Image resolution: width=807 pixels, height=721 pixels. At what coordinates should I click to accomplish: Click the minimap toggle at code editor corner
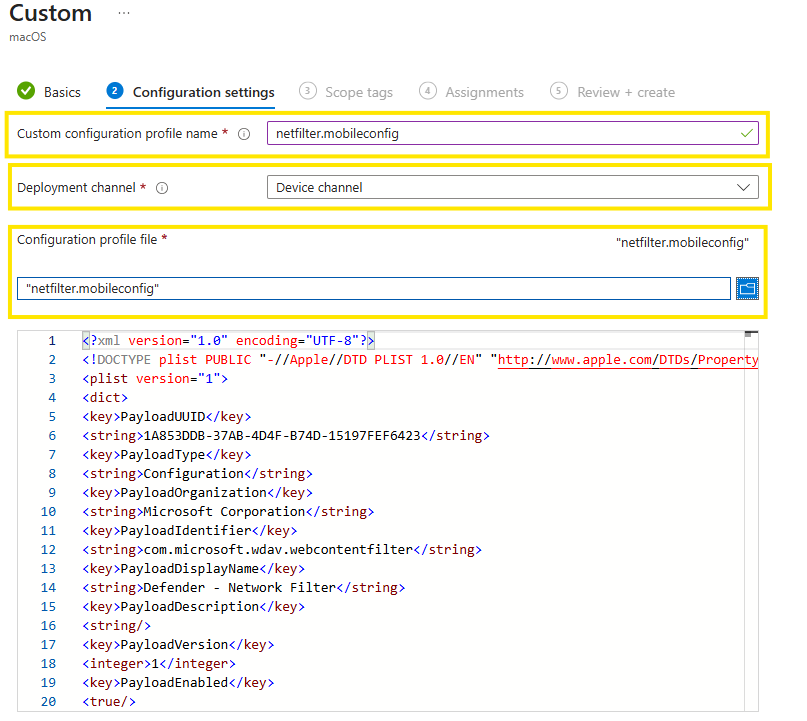[751, 335]
